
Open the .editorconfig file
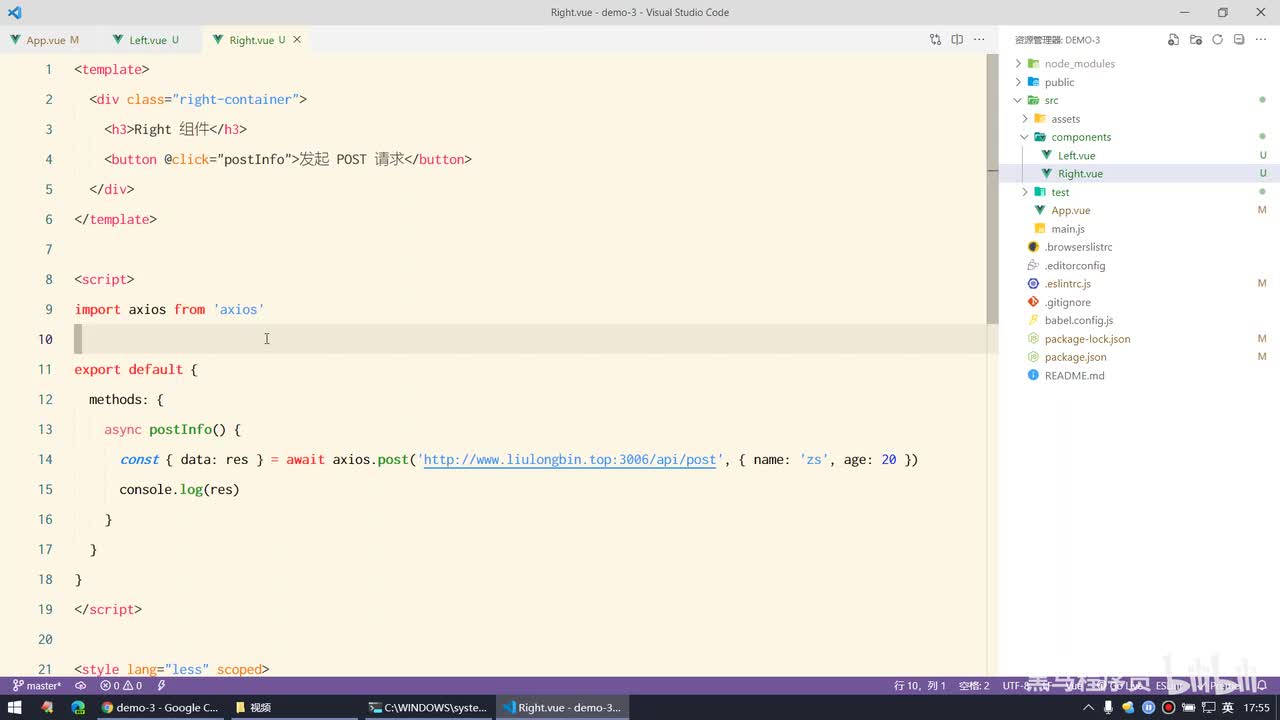click(1075, 265)
